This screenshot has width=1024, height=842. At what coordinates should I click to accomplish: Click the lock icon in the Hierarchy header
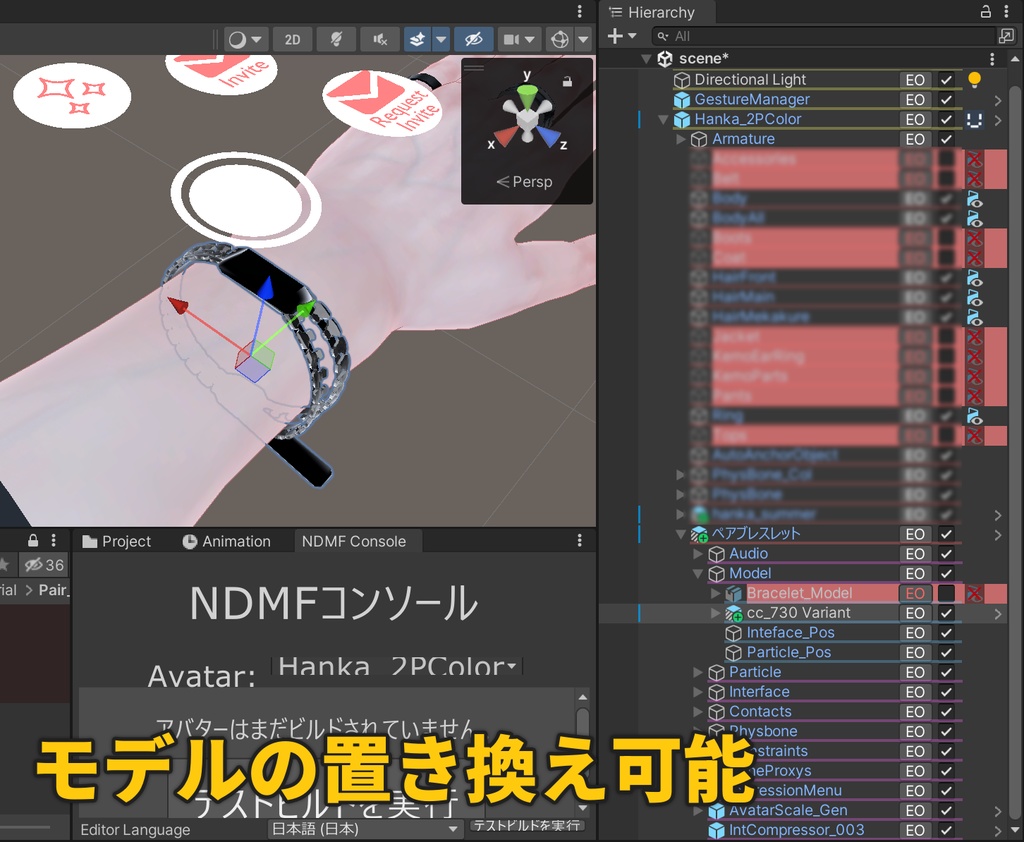987,9
